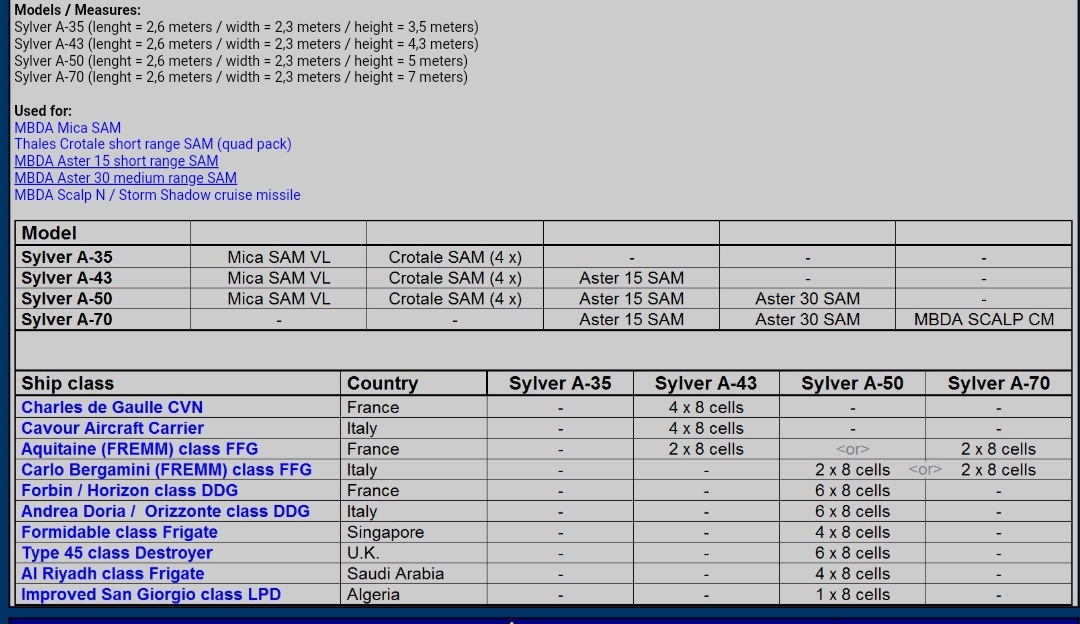The height and width of the screenshot is (624, 1080).
Task: Click 'Aster 15 SAM' in the Sylver A-43 row
Action: pyautogui.click(x=631, y=278)
